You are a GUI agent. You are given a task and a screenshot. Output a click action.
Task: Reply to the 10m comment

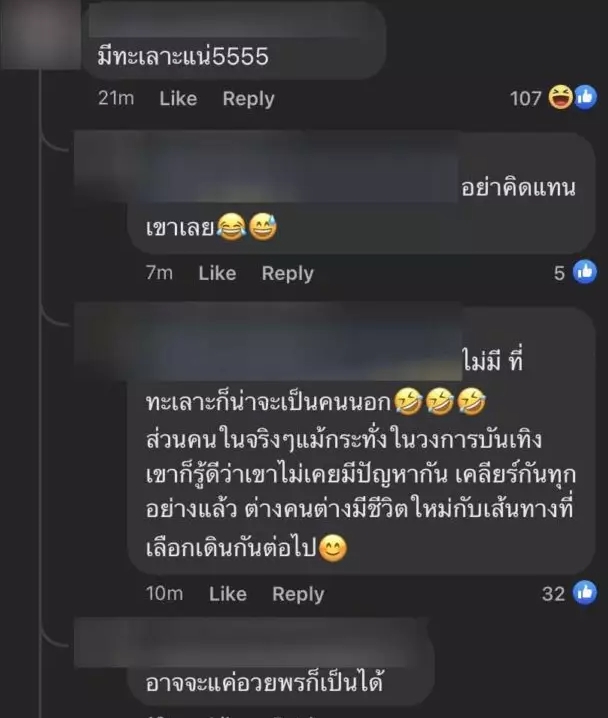pos(298,594)
